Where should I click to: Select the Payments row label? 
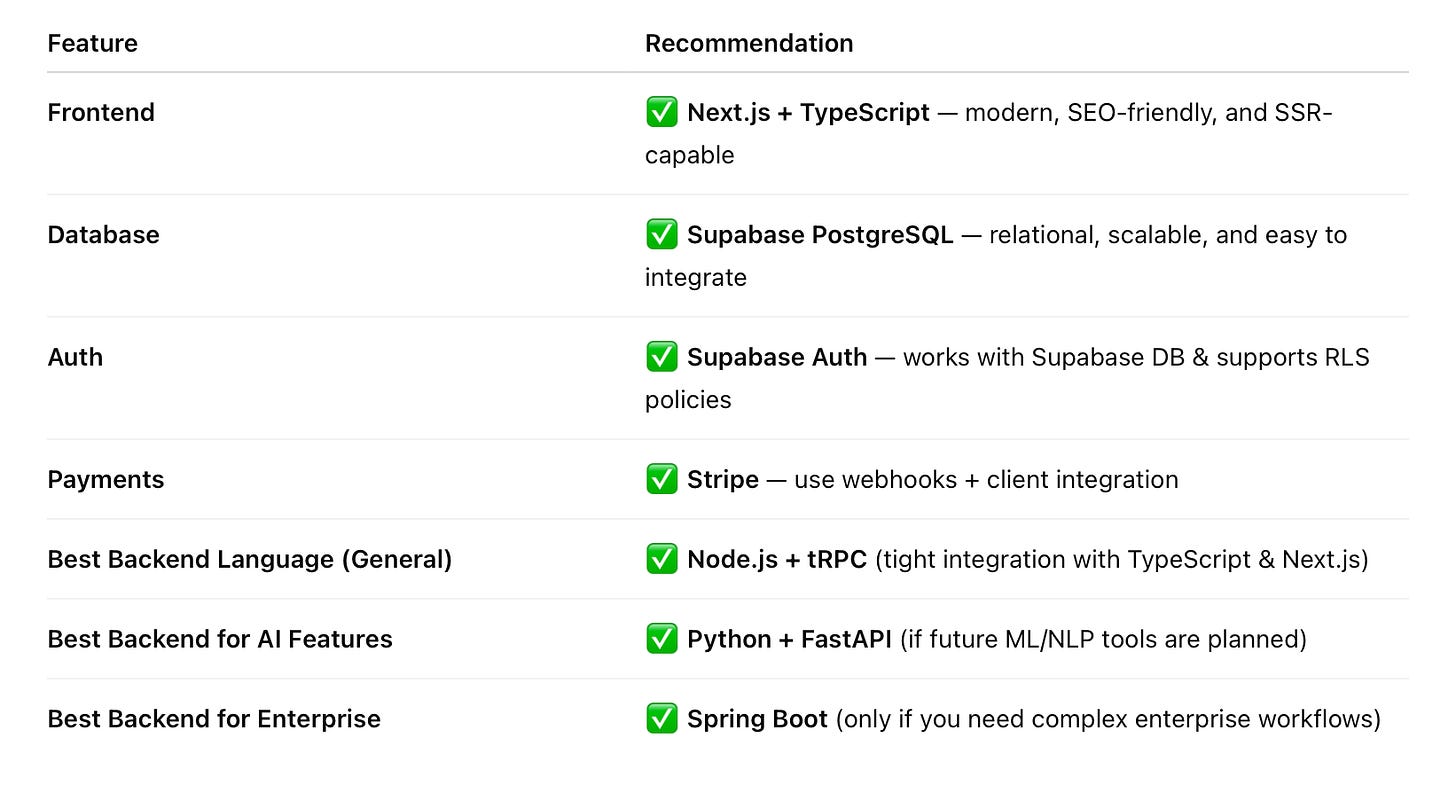(x=106, y=479)
